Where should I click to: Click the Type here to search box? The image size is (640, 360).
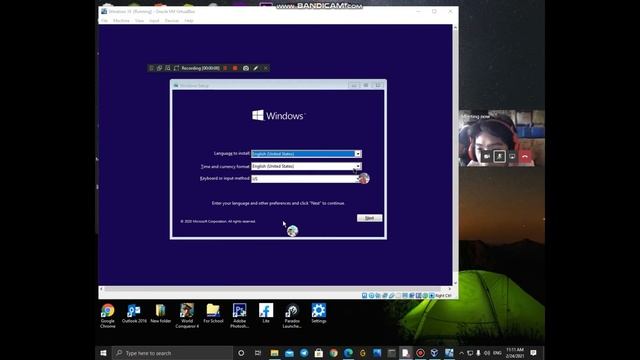[x=172, y=353]
